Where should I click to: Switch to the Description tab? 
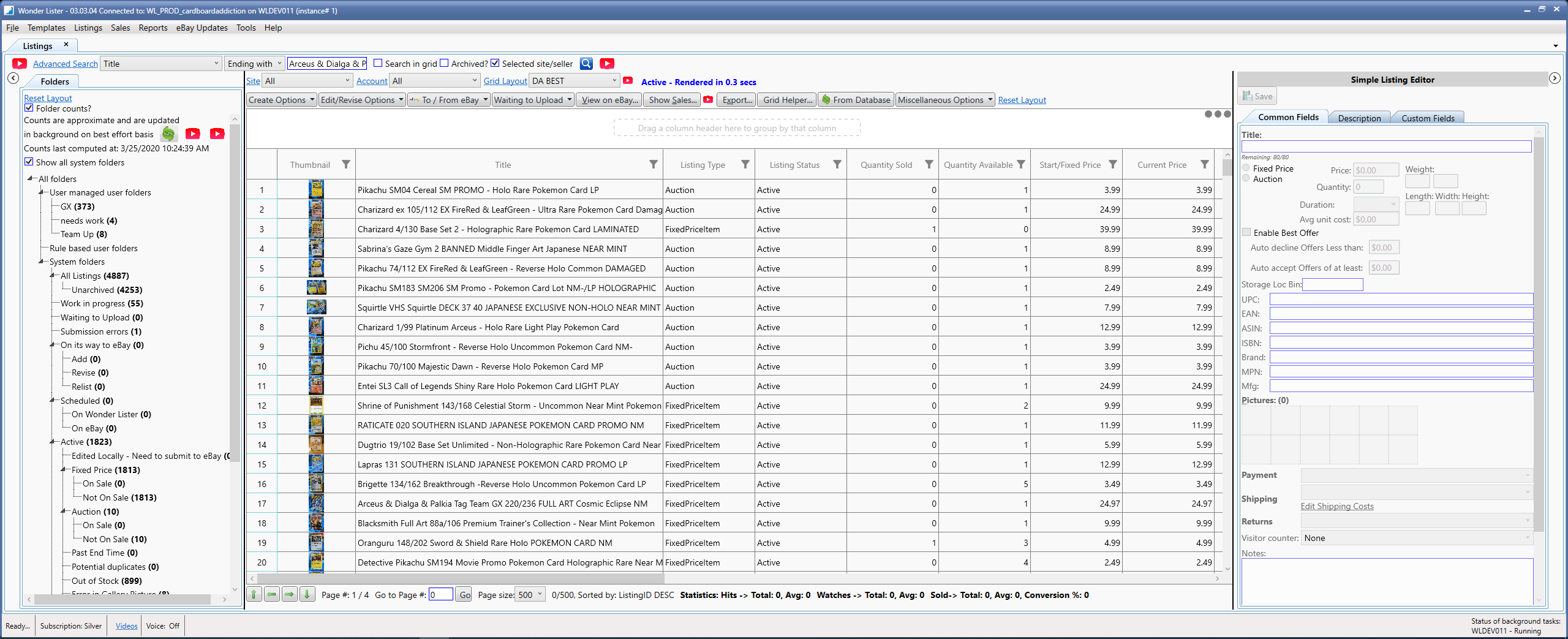pos(1359,118)
